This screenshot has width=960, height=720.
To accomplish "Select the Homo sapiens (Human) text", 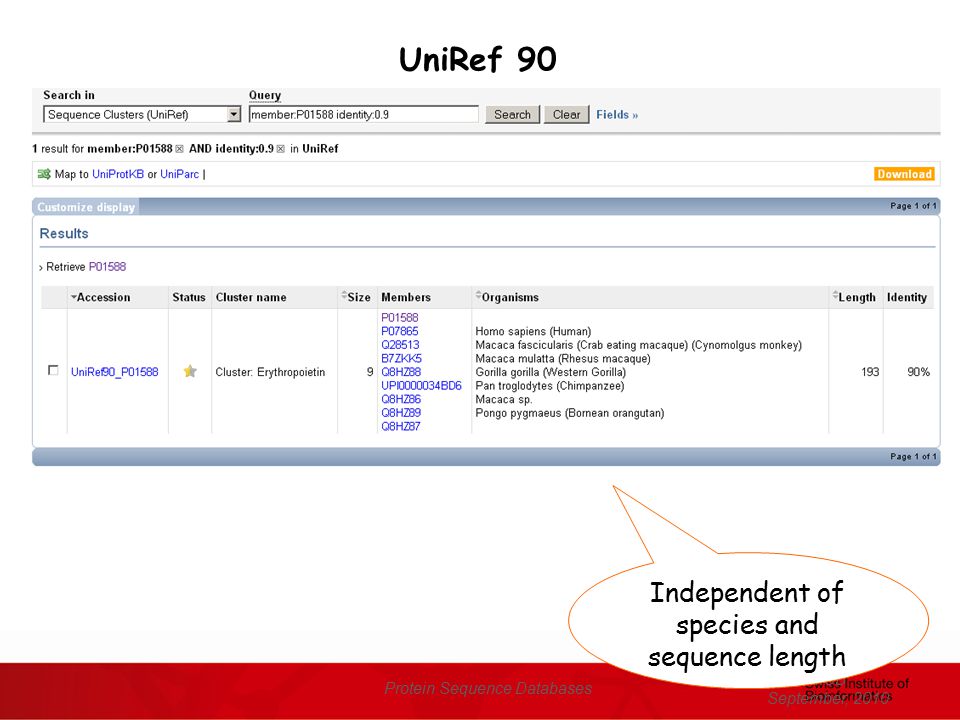I will (x=533, y=331).
